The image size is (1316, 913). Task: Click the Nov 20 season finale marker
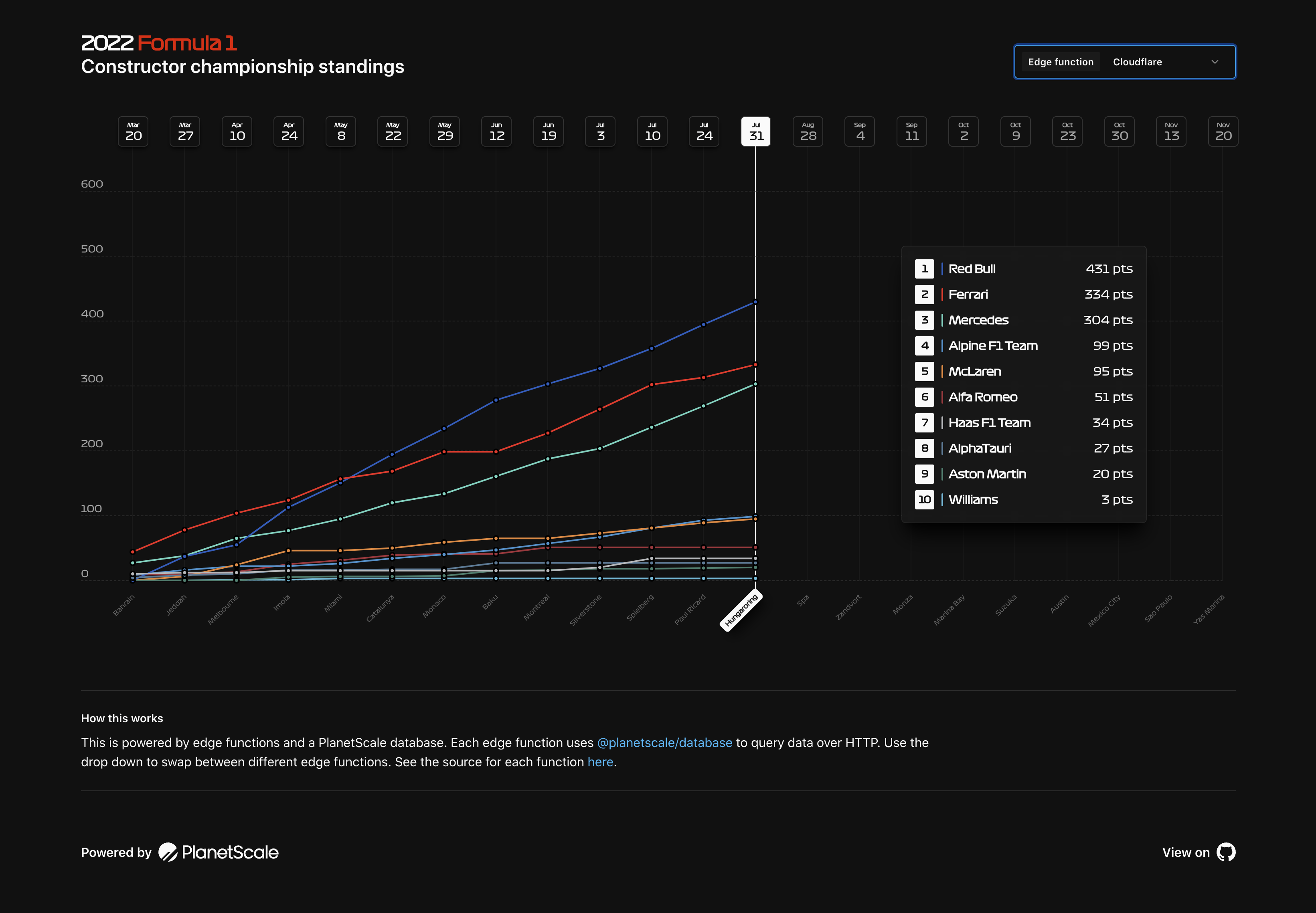pos(1223,131)
